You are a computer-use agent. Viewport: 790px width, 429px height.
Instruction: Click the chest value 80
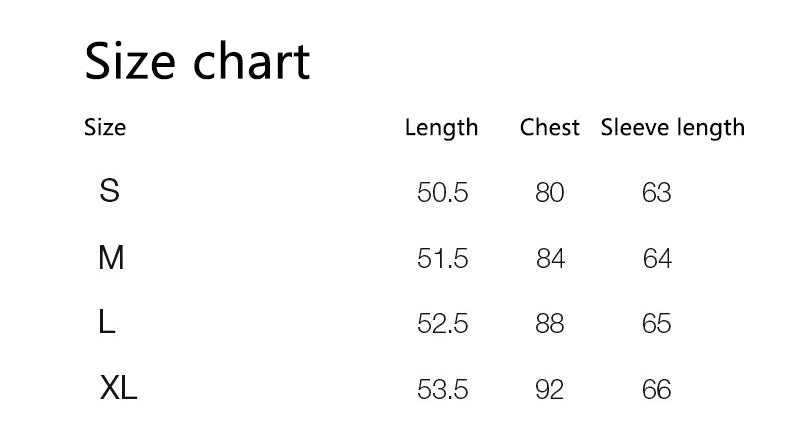click(550, 192)
